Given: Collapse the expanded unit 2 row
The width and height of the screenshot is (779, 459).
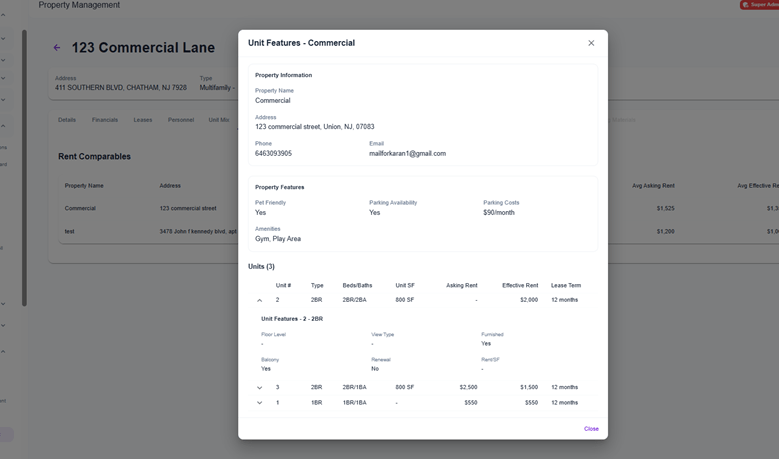Looking at the screenshot, I should [259, 300].
